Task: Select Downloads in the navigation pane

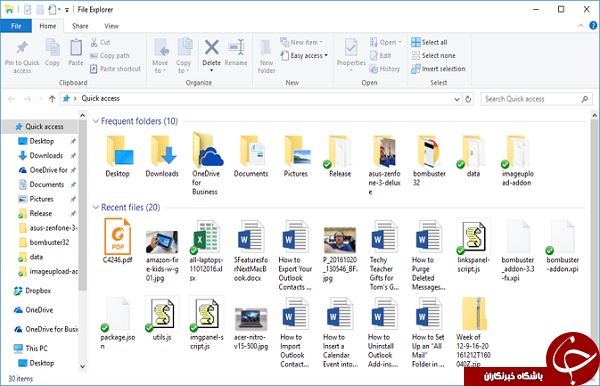Action: (46, 155)
